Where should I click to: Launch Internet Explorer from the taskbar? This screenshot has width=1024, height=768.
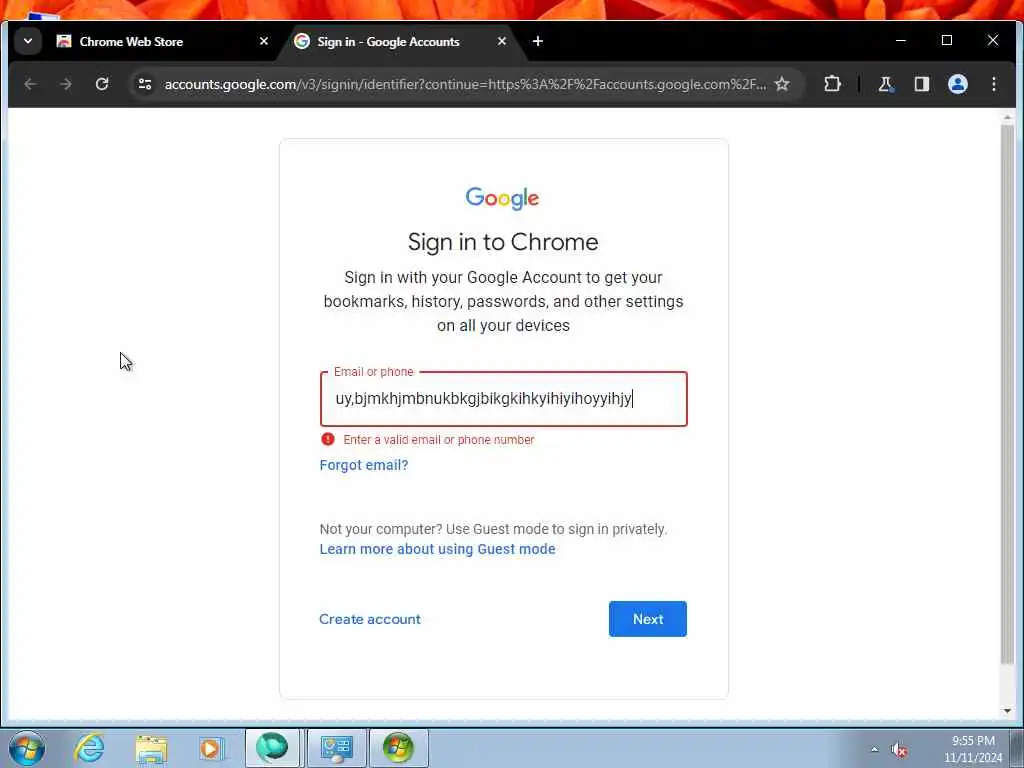pos(89,748)
